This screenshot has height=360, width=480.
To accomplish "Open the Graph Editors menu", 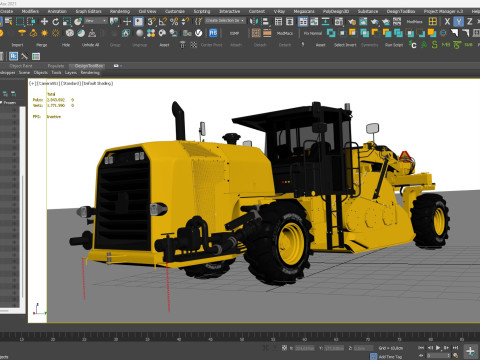I will [88, 11].
